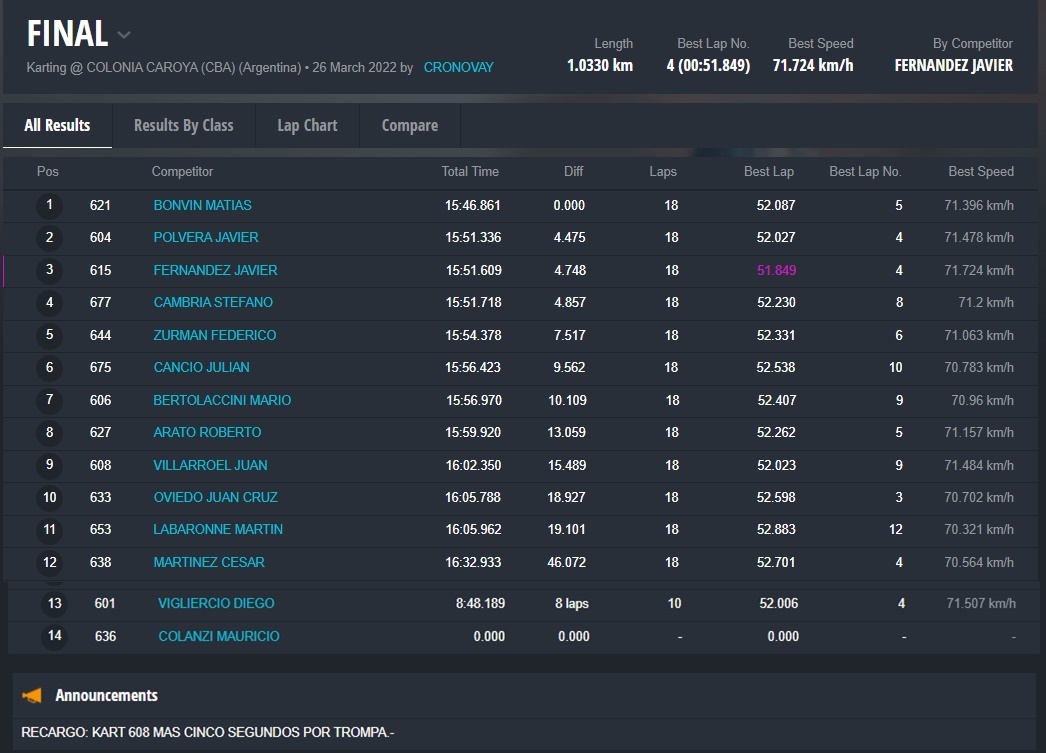Select VILLARROEL JUAN competitor link
Viewport: 1046px width, 753px height.
coord(210,465)
